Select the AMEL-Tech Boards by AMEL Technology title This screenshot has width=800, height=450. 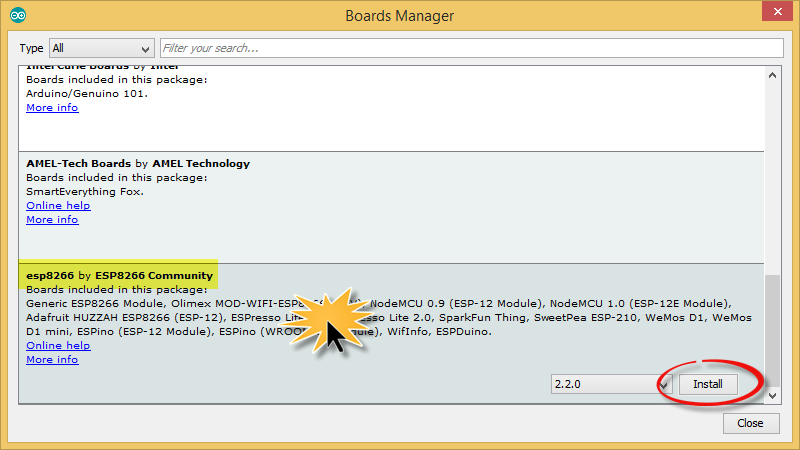tap(138, 164)
